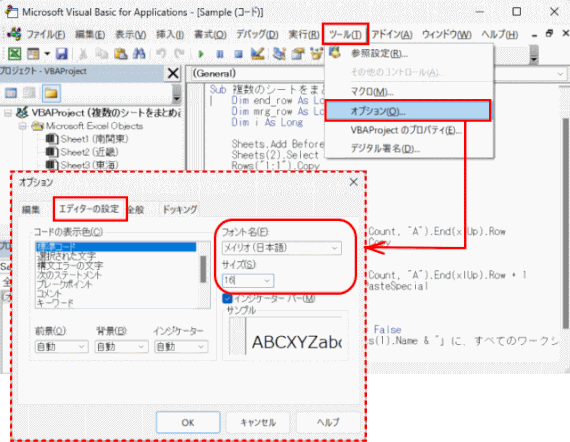Image resolution: width=570 pixels, height=442 pixels.
Task: Open the ヘルプ(H) menu
Action: click(500, 35)
